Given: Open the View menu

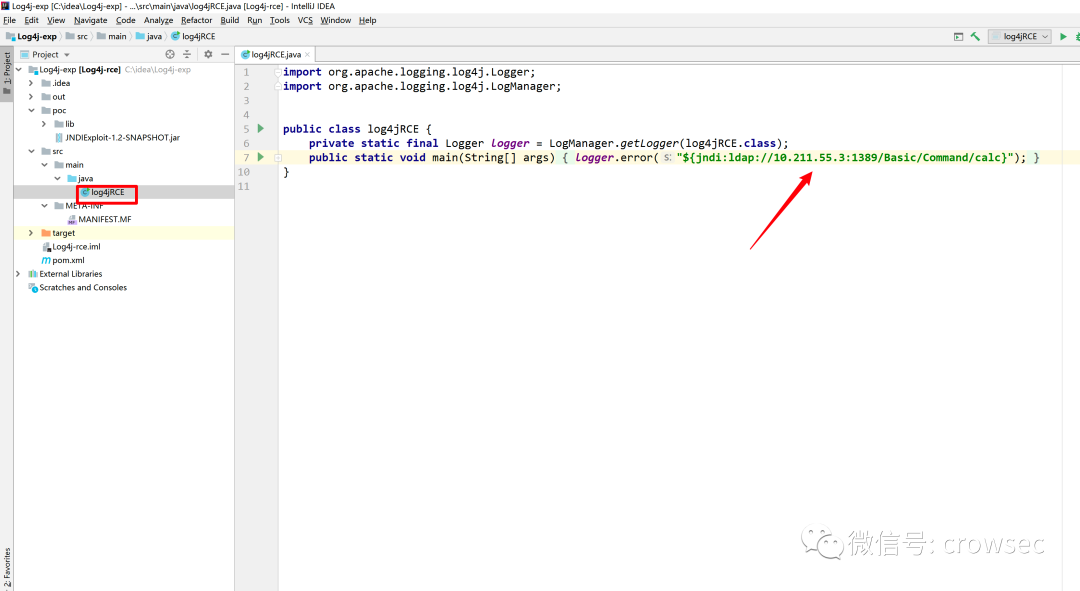Looking at the screenshot, I should click(56, 20).
